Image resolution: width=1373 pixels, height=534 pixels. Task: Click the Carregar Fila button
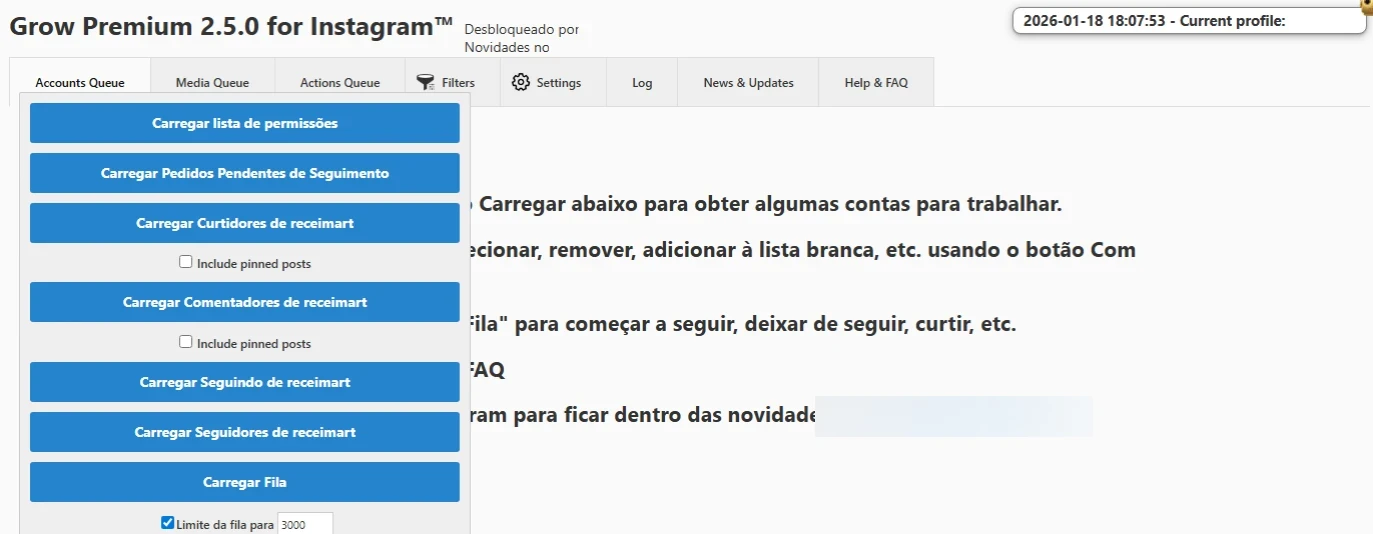245,482
